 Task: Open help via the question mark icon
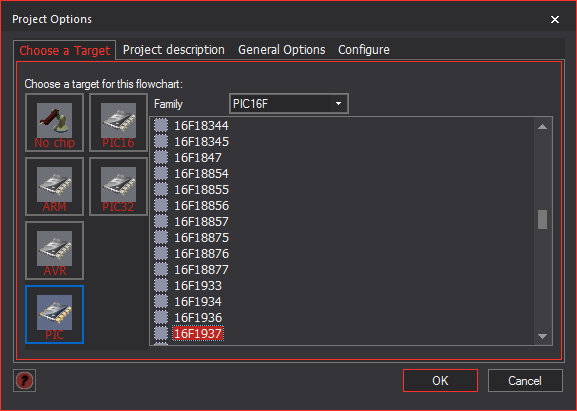point(25,380)
